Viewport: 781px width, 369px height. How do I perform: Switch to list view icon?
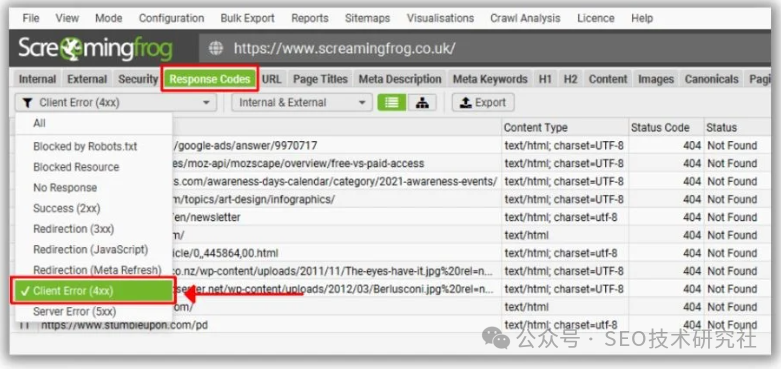tap(391, 103)
